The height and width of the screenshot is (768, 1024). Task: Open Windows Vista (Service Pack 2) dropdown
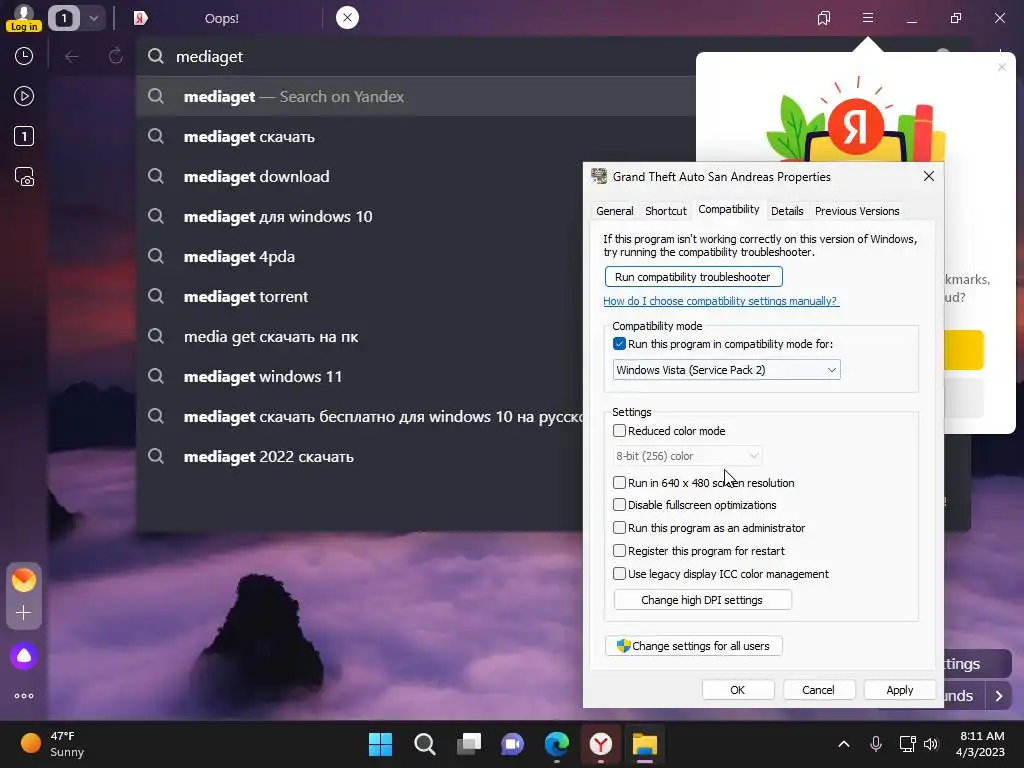726,370
